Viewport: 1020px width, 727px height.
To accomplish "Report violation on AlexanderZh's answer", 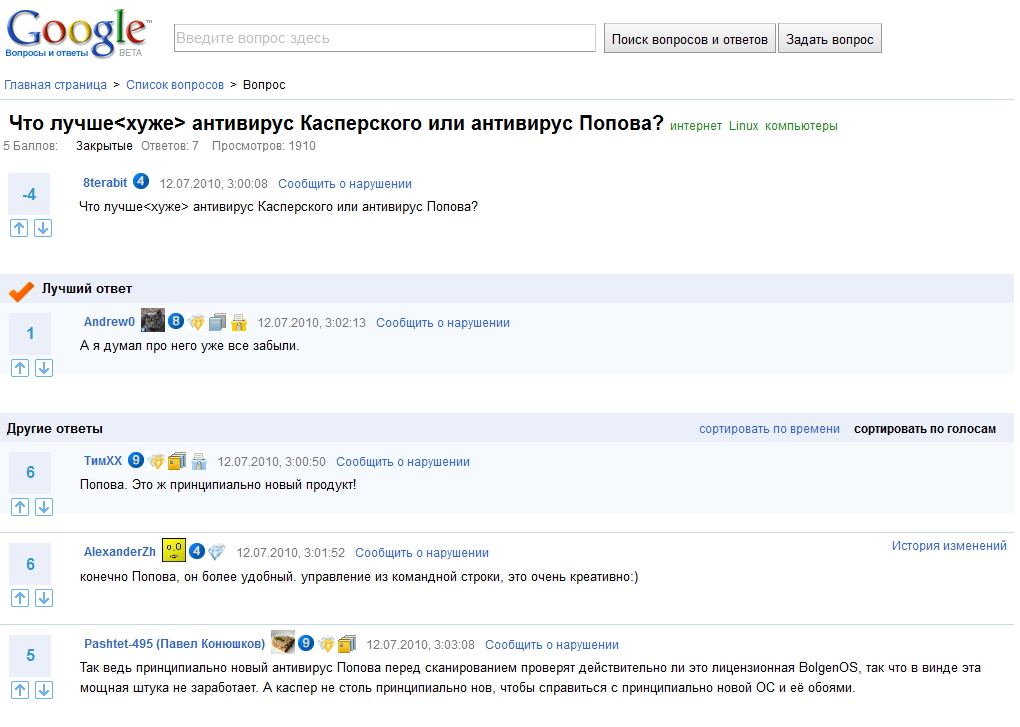I will [422, 553].
